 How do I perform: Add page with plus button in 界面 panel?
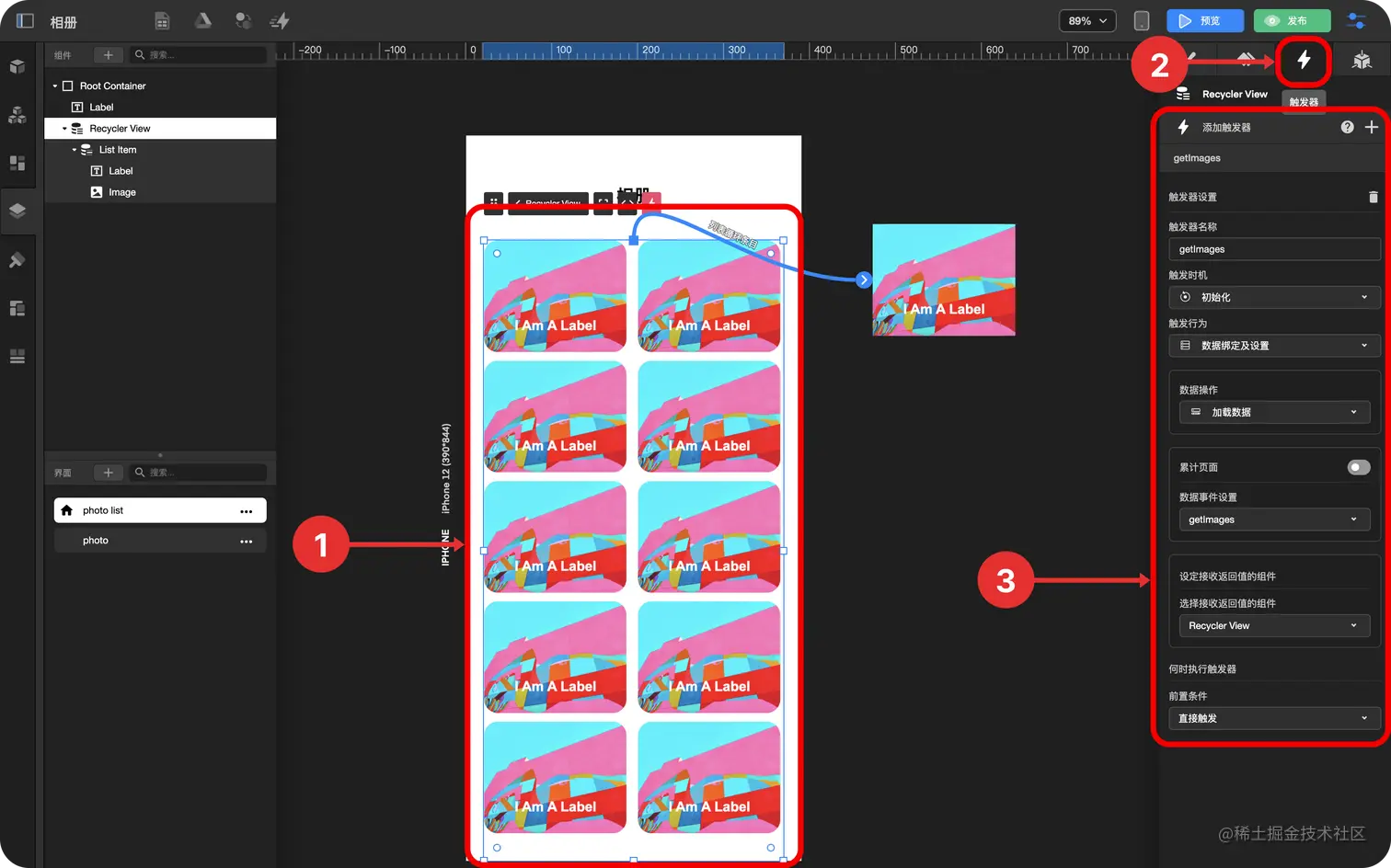(x=108, y=473)
